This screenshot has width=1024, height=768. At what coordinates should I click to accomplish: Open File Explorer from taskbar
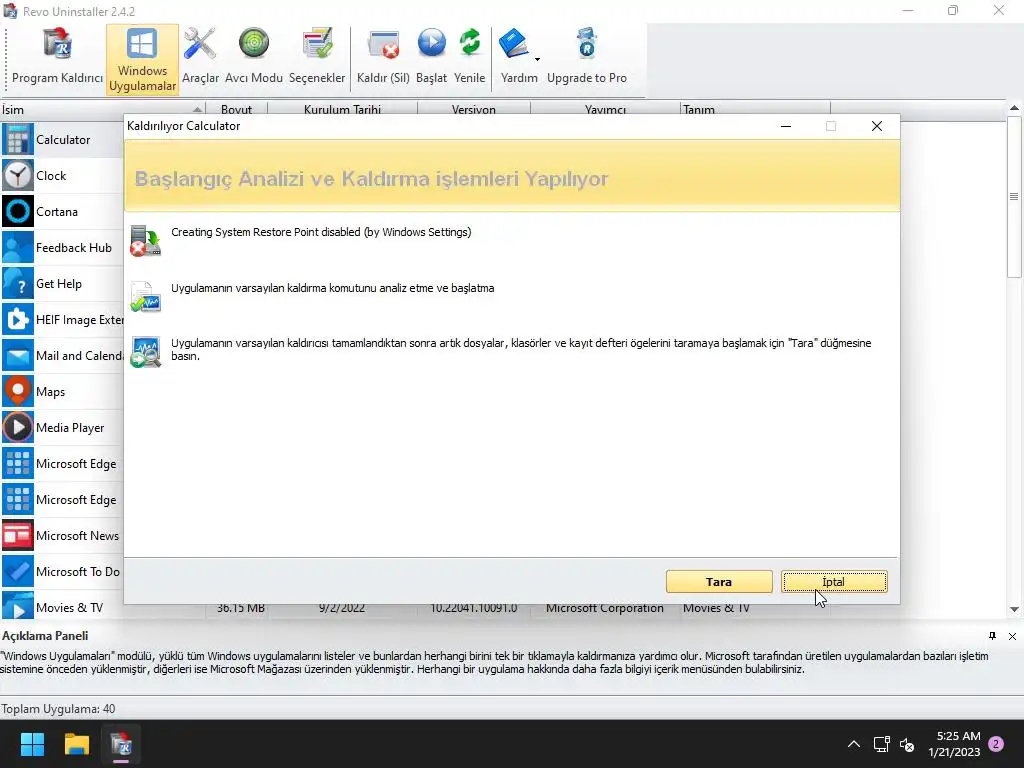76,744
